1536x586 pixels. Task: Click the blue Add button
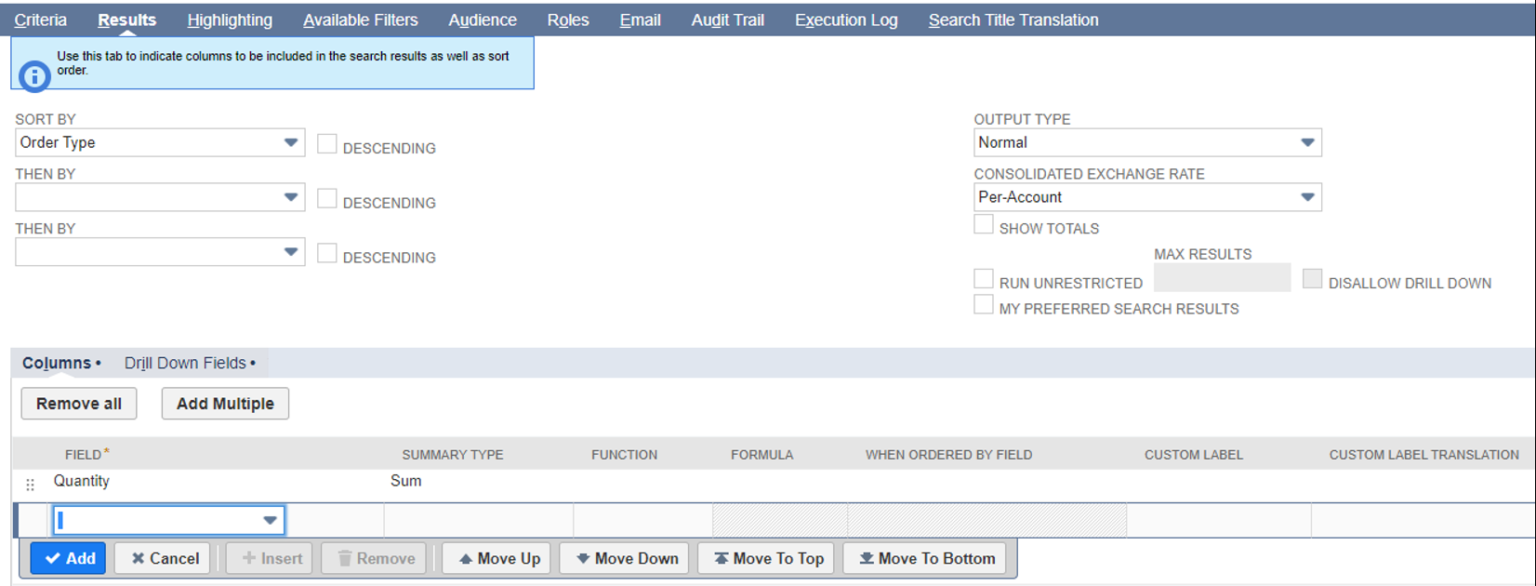[x=68, y=559]
